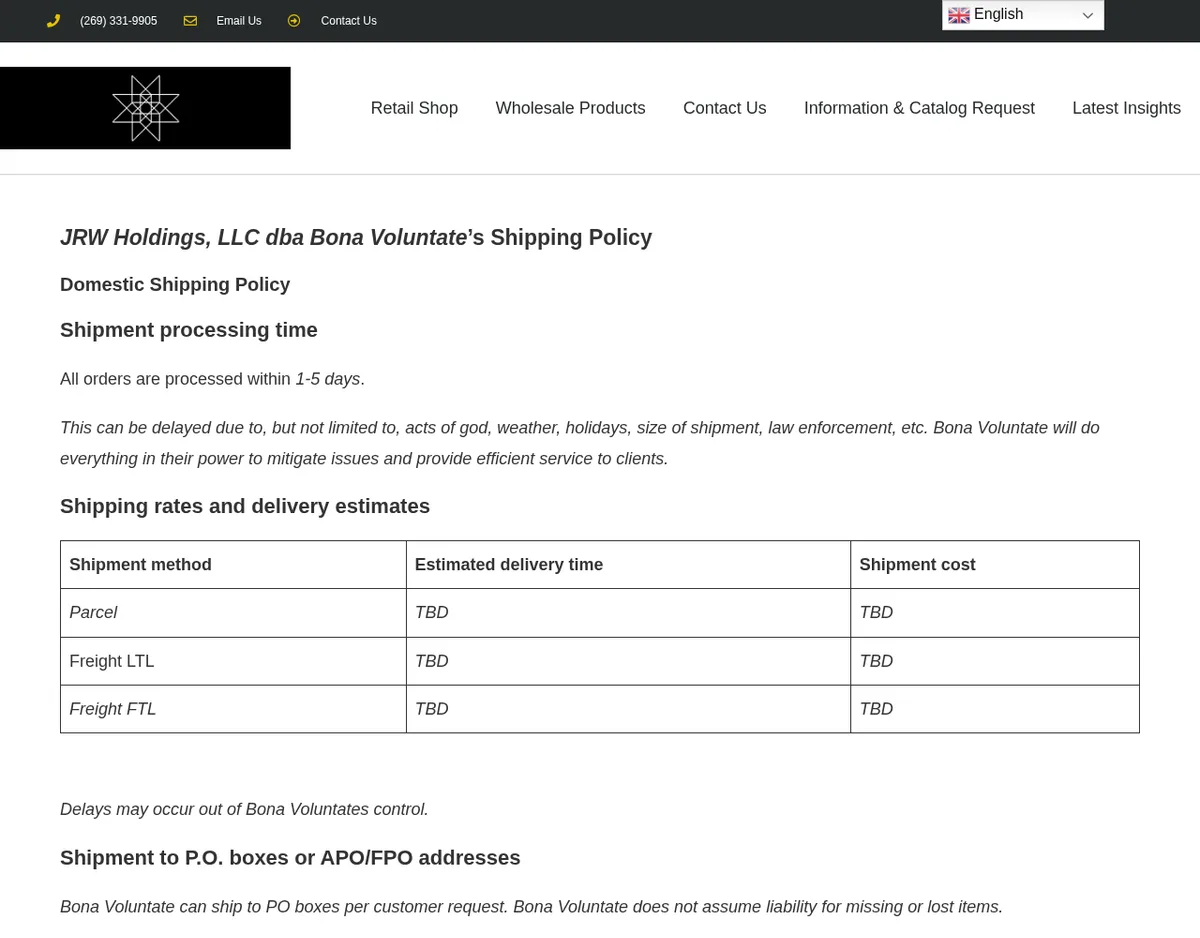This screenshot has height=938, width=1200.
Task: Select Shipping rates and delivery estimates heading
Action: click(x=245, y=506)
